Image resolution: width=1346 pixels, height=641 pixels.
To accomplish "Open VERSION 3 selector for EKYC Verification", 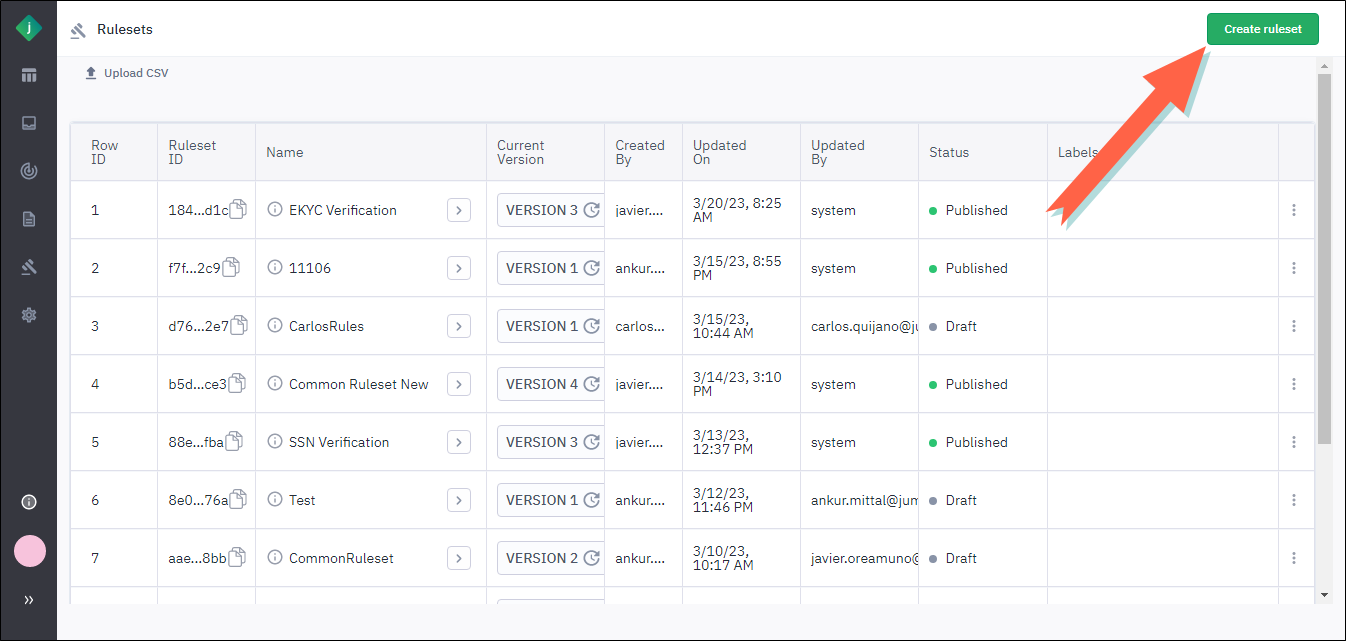I will [550, 210].
